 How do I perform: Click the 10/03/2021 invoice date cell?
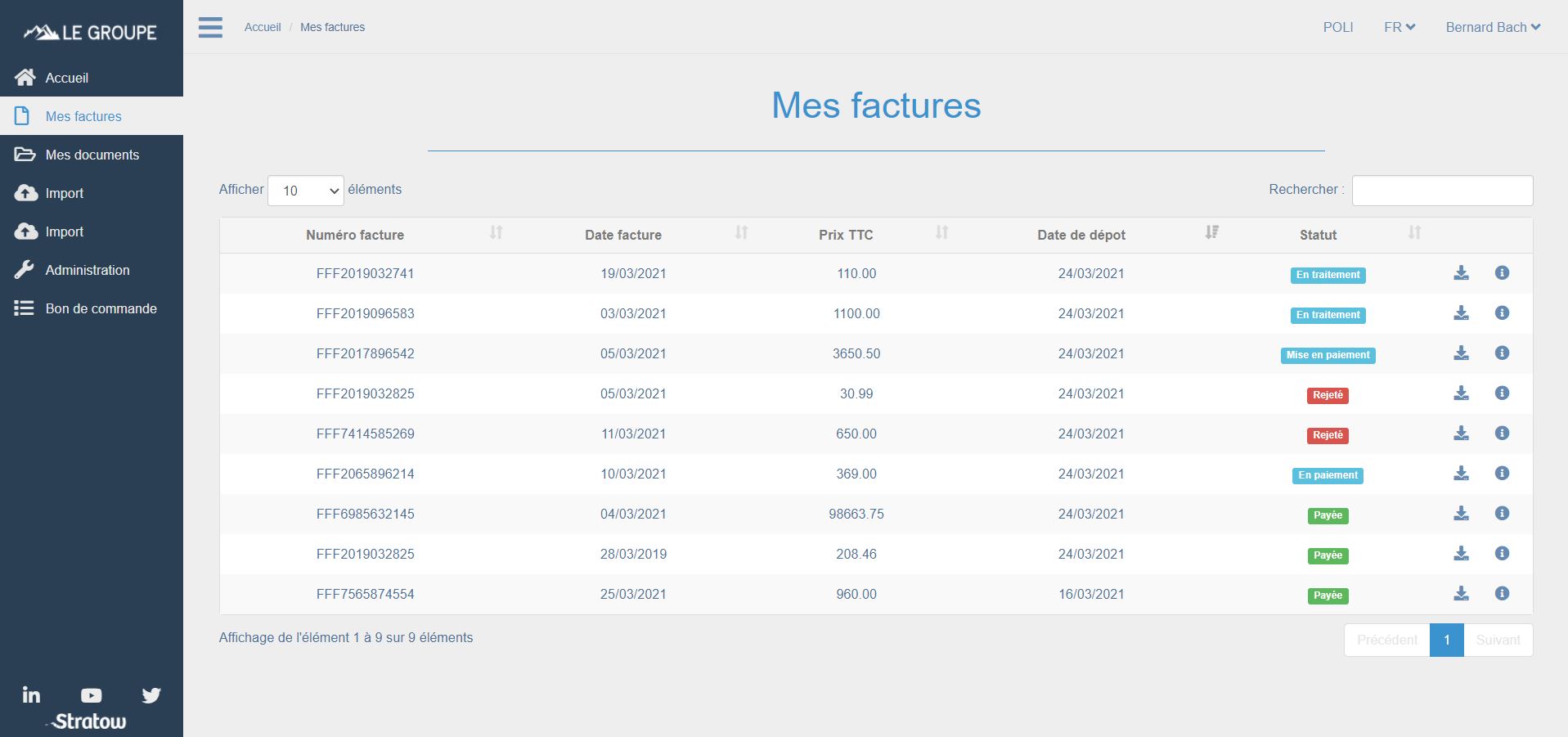point(633,474)
